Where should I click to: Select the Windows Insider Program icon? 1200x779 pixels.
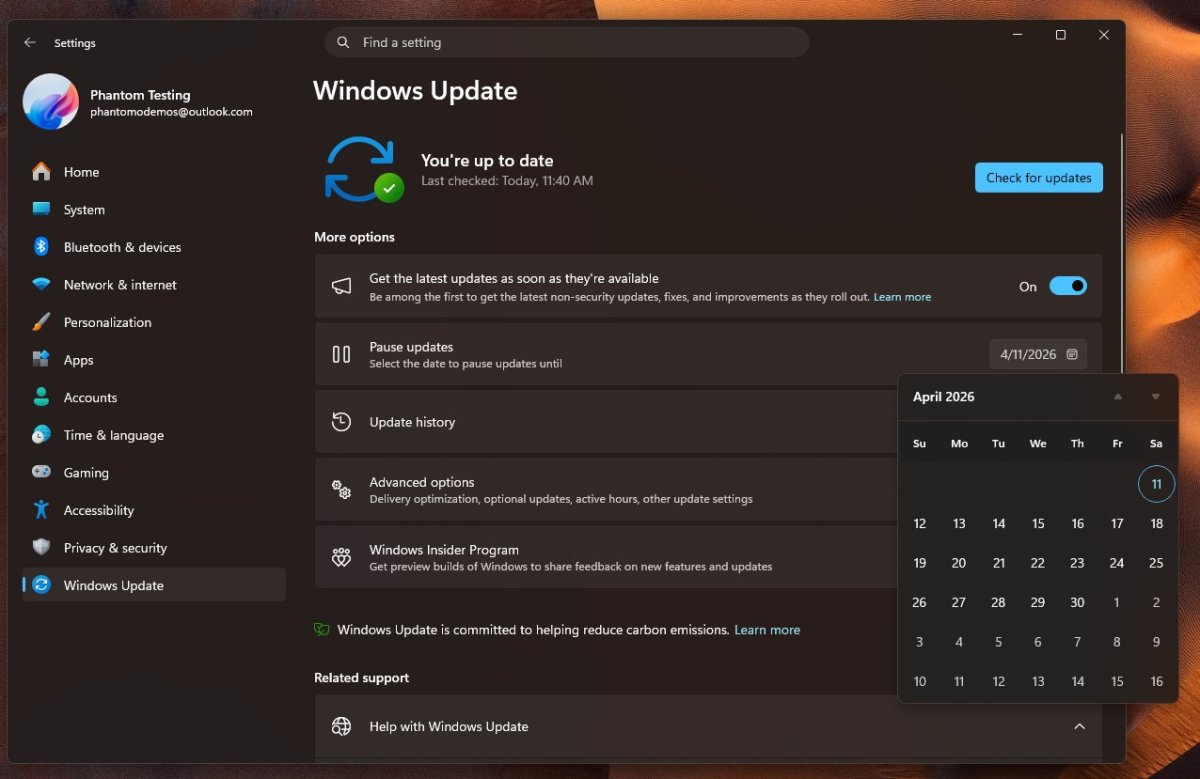click(x=341, y=557)
